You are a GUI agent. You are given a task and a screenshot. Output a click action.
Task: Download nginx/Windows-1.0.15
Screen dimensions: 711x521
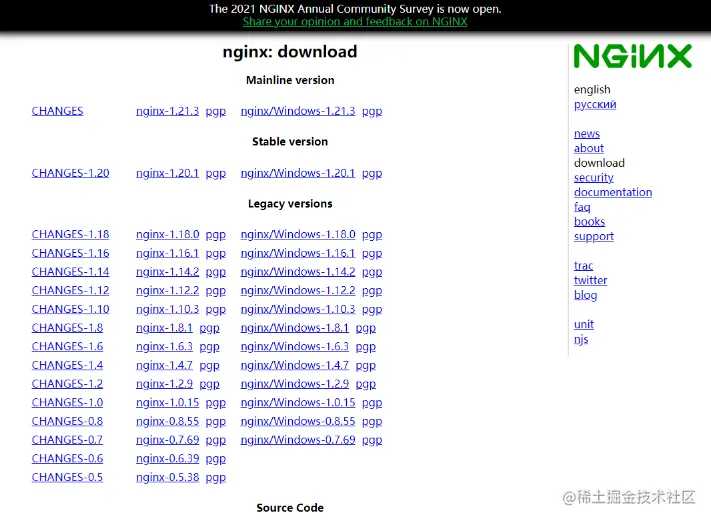point(298,403)
